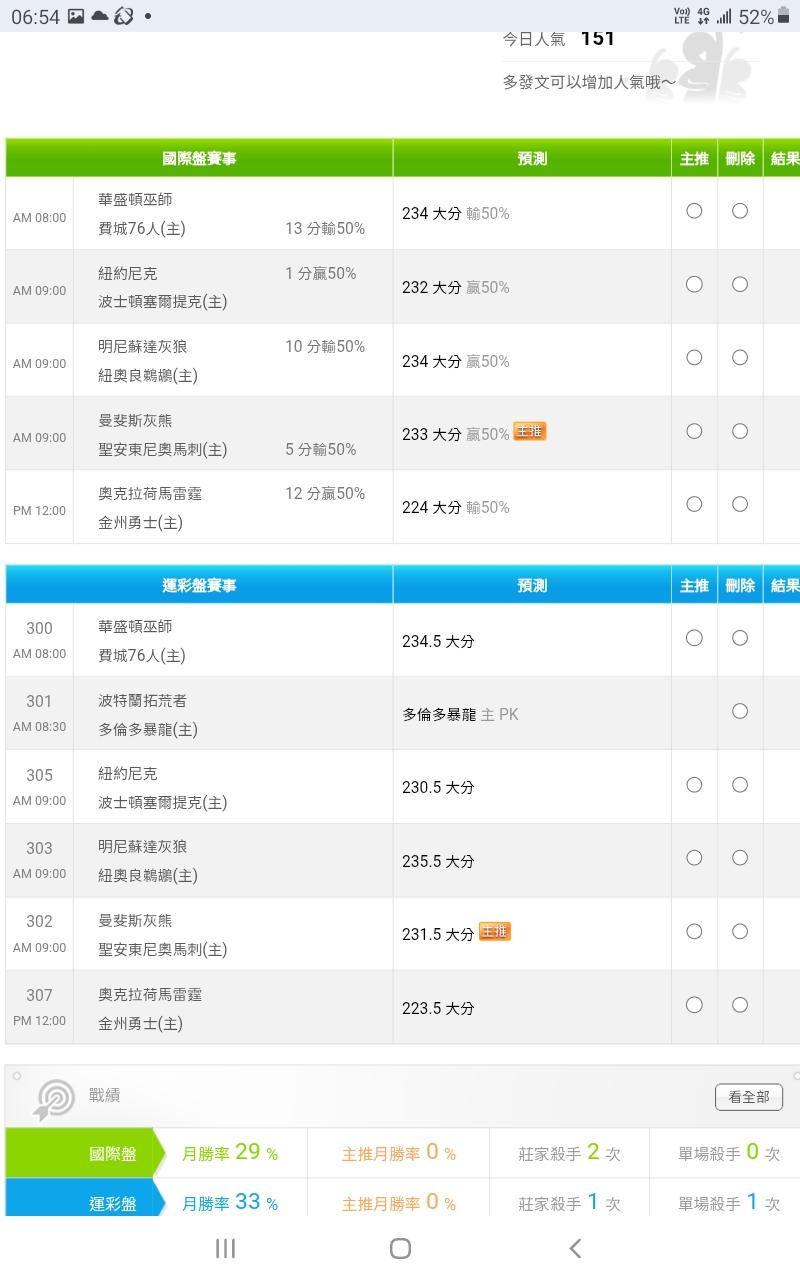Select 刪除 radio for 紐約尼克 international game
800x1280 pixels.
(x=740, y=284)
